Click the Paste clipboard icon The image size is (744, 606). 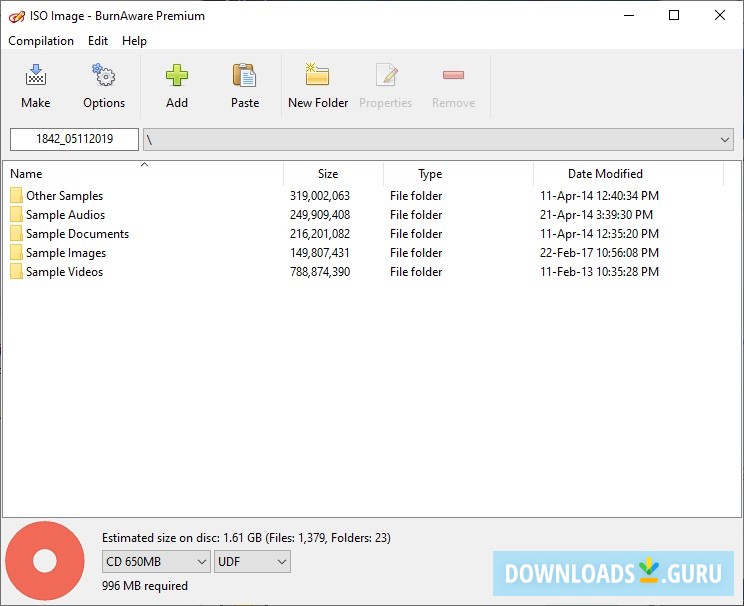(x=245, y=75)
